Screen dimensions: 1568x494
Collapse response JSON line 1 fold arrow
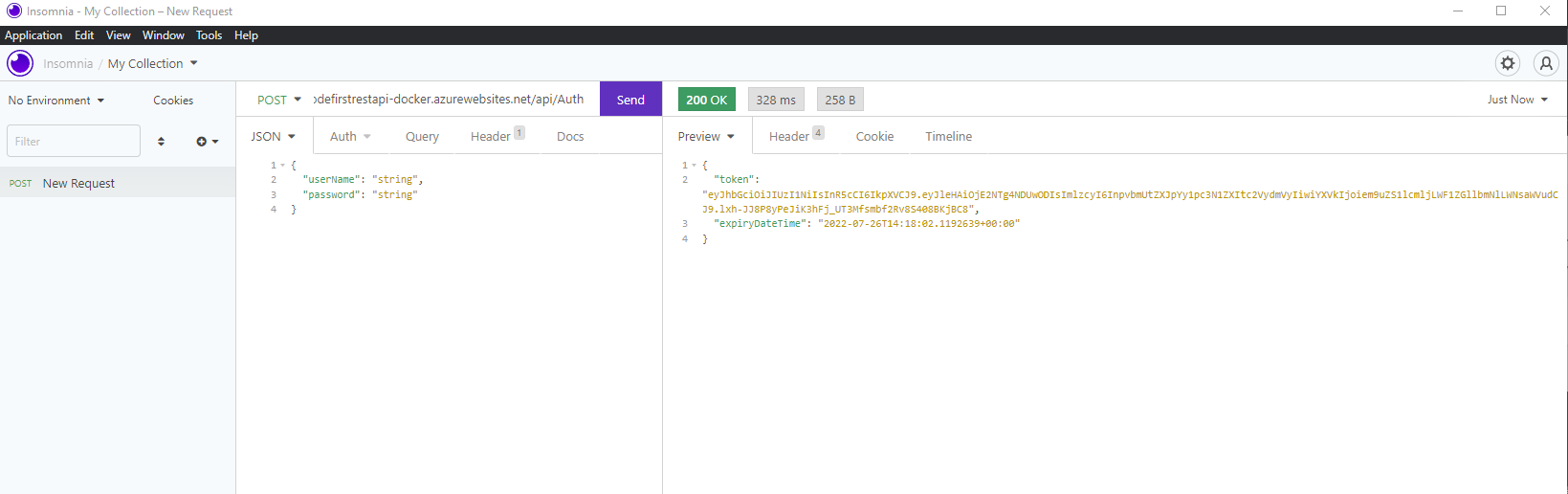pos(695,166)
